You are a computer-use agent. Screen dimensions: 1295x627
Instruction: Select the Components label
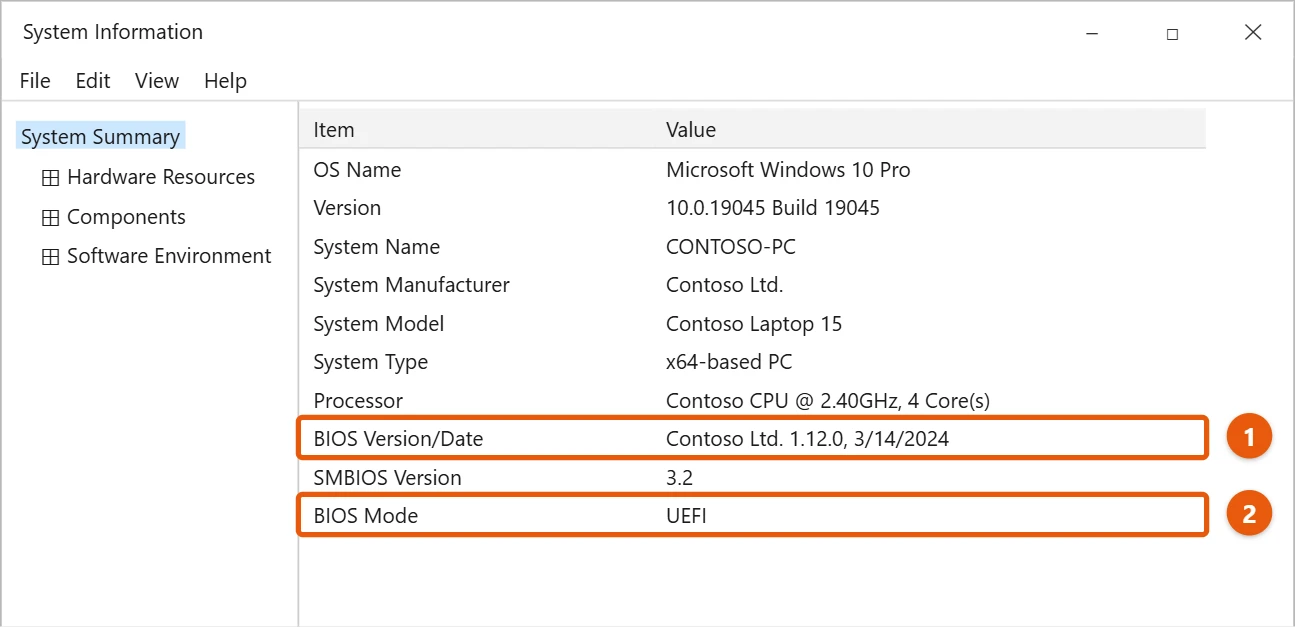pyautogui.click(x=126, y=217)
